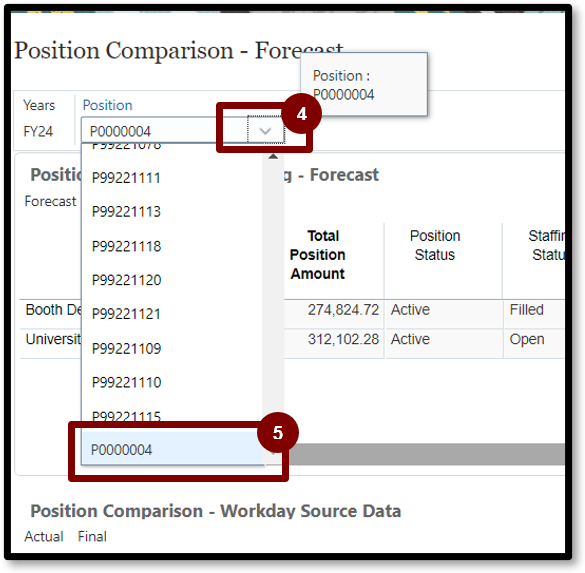Screen dimensions: 585x573
Task: Open the Position dropdown chevron
Action: 266,131
